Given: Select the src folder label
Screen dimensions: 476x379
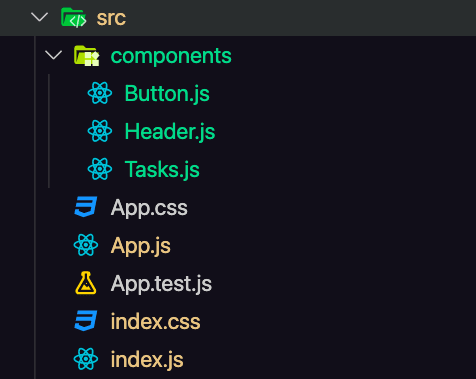Looking at the screenshot, I should (x=111, y=18).
